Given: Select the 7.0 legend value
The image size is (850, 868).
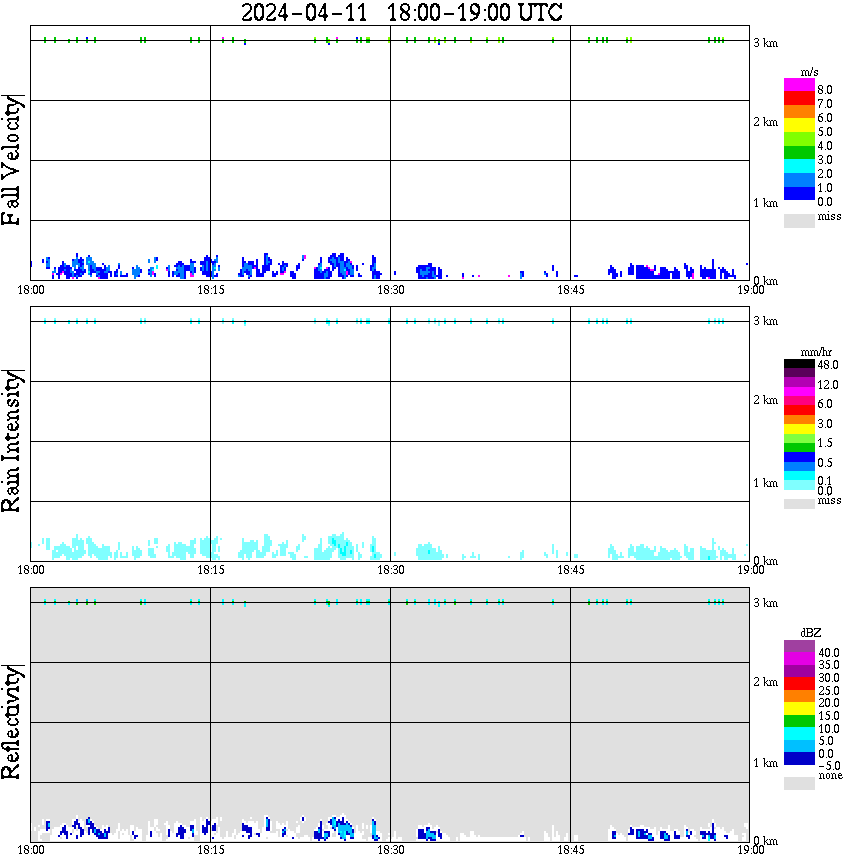Looking at the screenshot, I should click(x=825, y=104).
